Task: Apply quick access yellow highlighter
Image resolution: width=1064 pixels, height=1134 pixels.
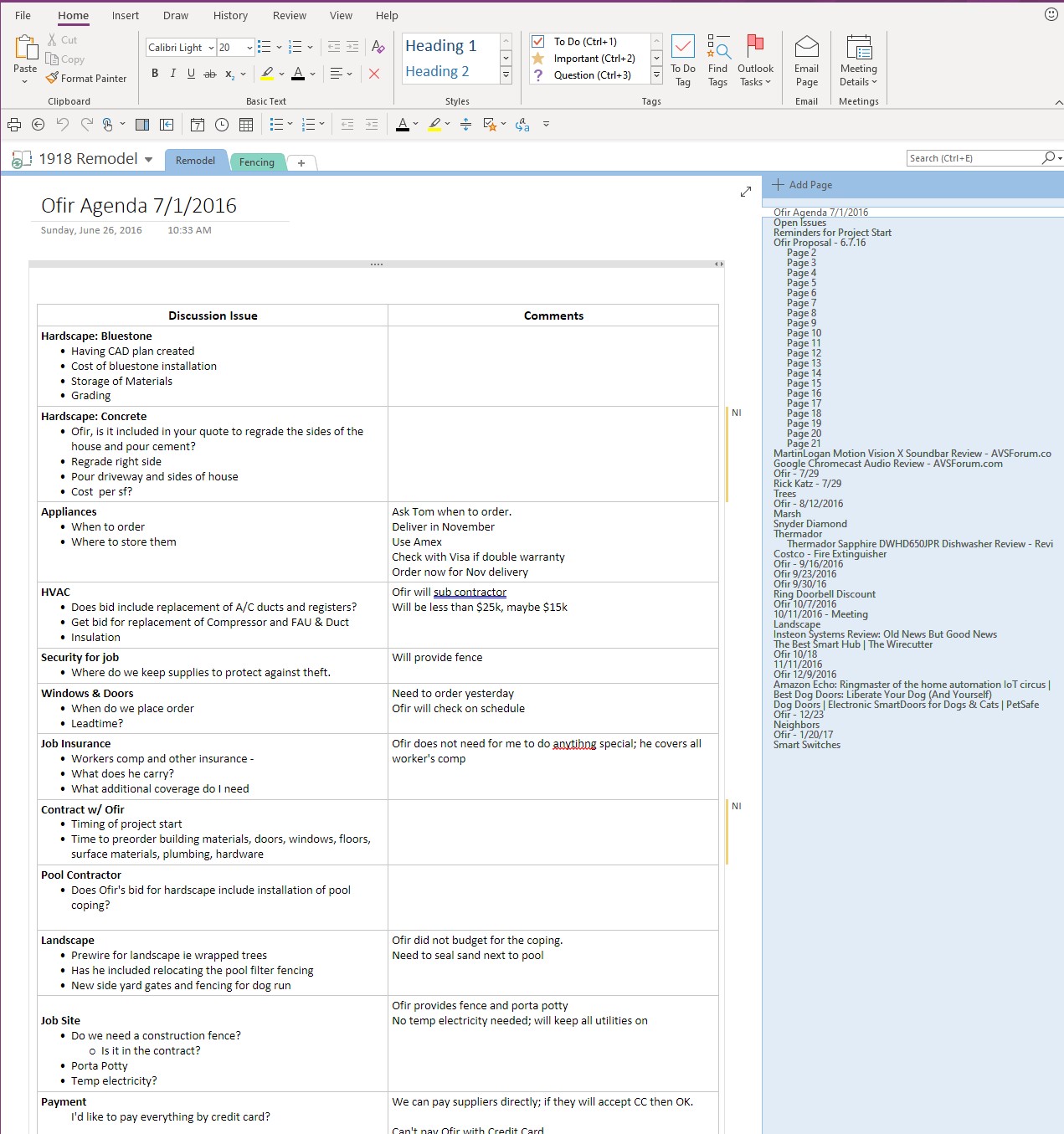Action: (434, 125)
